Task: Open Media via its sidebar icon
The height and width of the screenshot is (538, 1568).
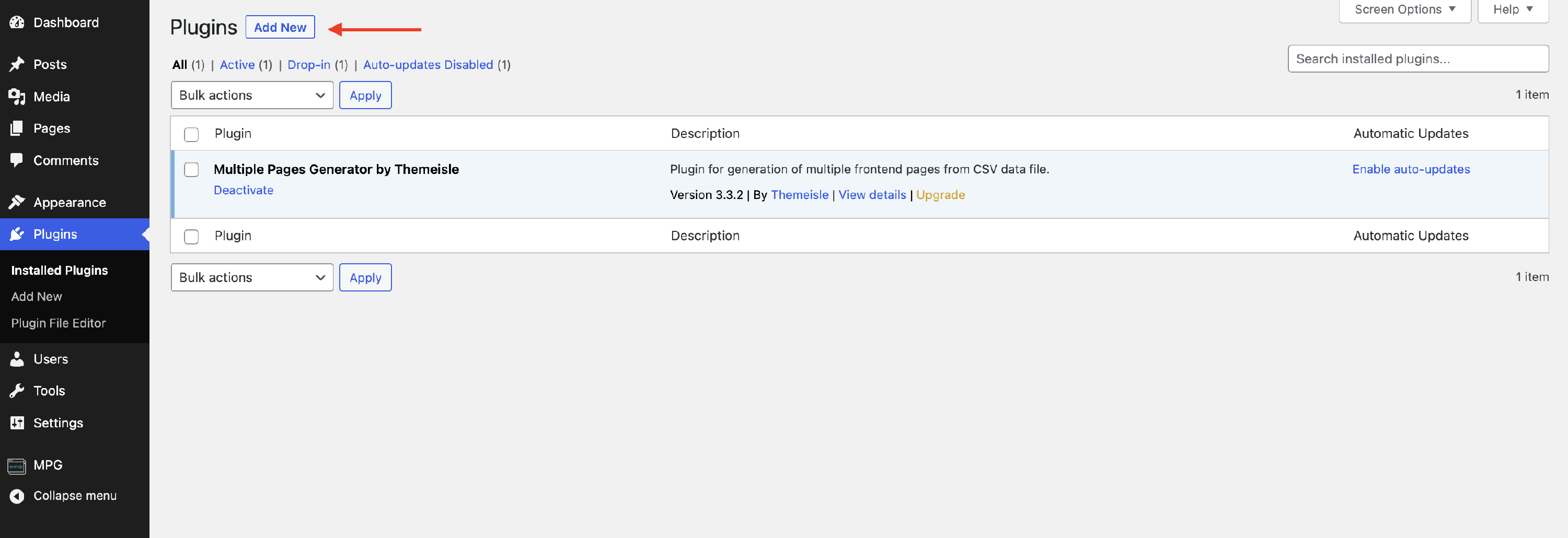Action: [x=17, y=97]
